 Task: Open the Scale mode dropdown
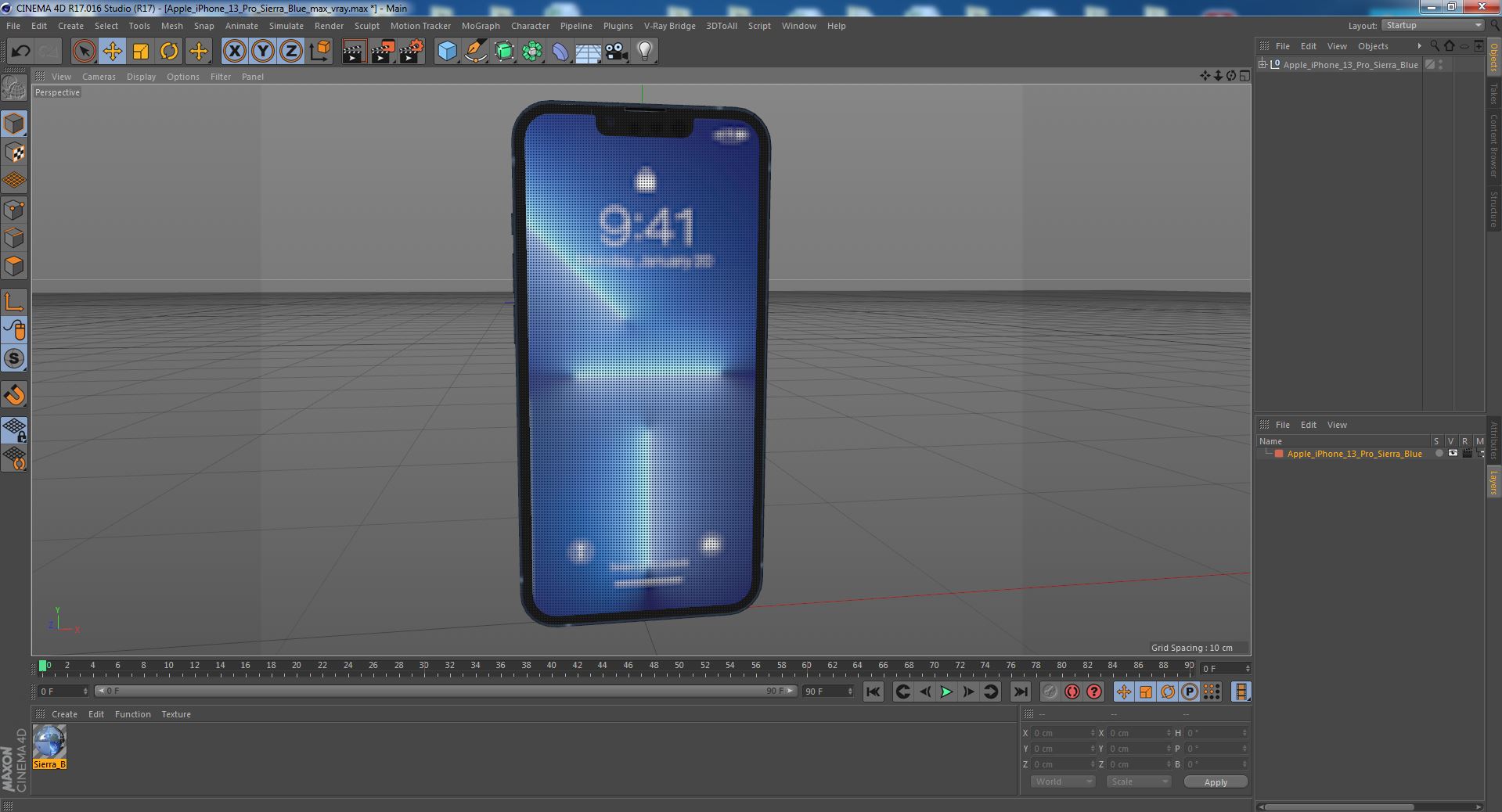1138,781
